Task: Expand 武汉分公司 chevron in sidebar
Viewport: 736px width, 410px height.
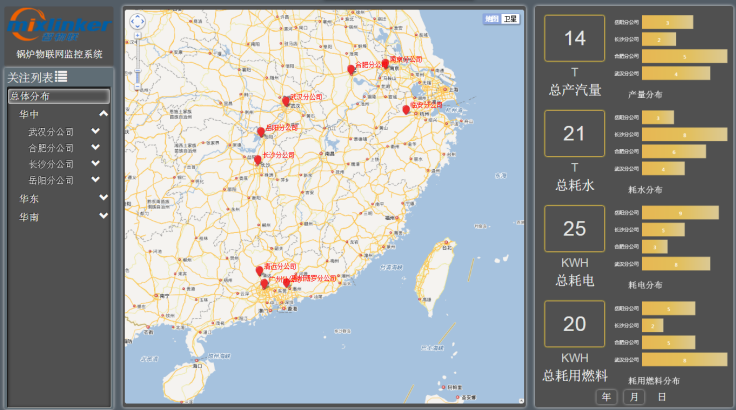Action: click(x=96, y=131)
